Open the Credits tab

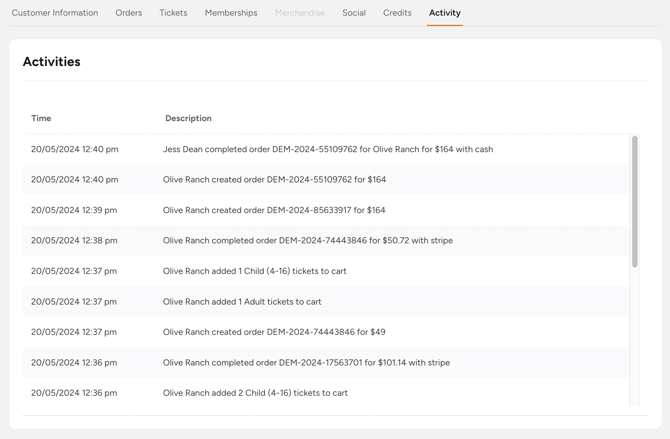pos(397,13)
